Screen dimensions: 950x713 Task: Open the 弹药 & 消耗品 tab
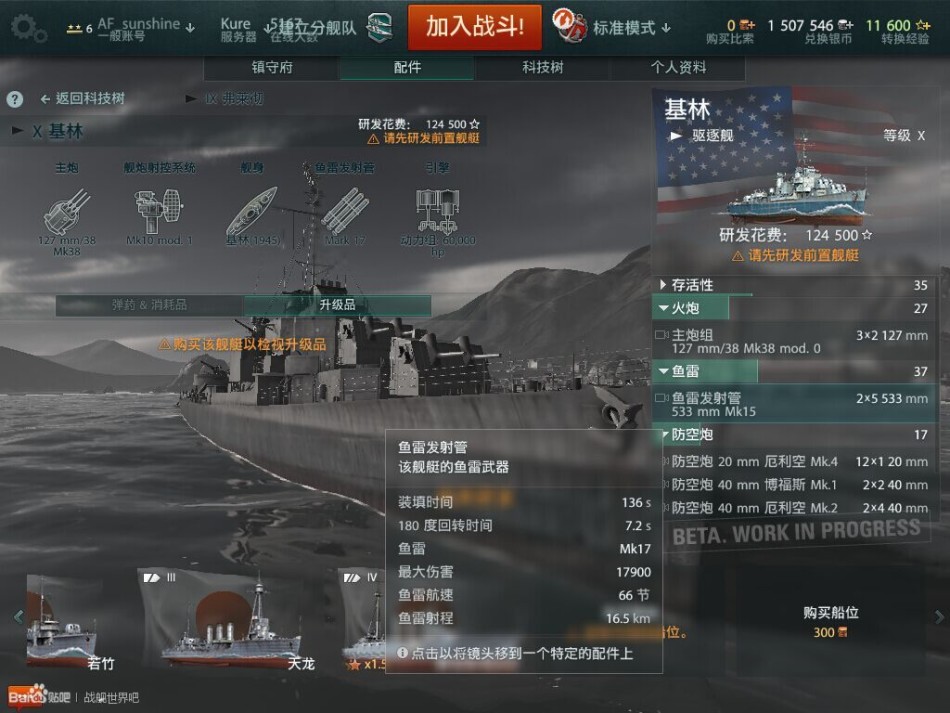150,305
